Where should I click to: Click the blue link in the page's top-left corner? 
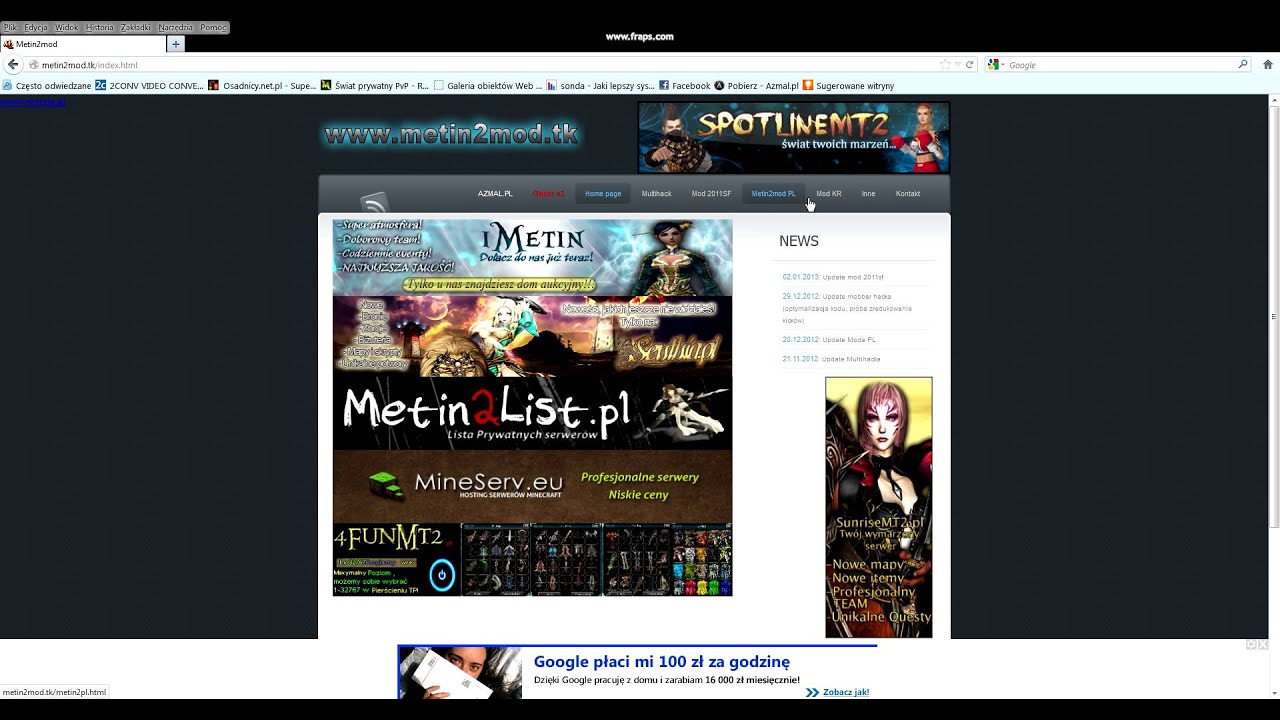[33, 101]
